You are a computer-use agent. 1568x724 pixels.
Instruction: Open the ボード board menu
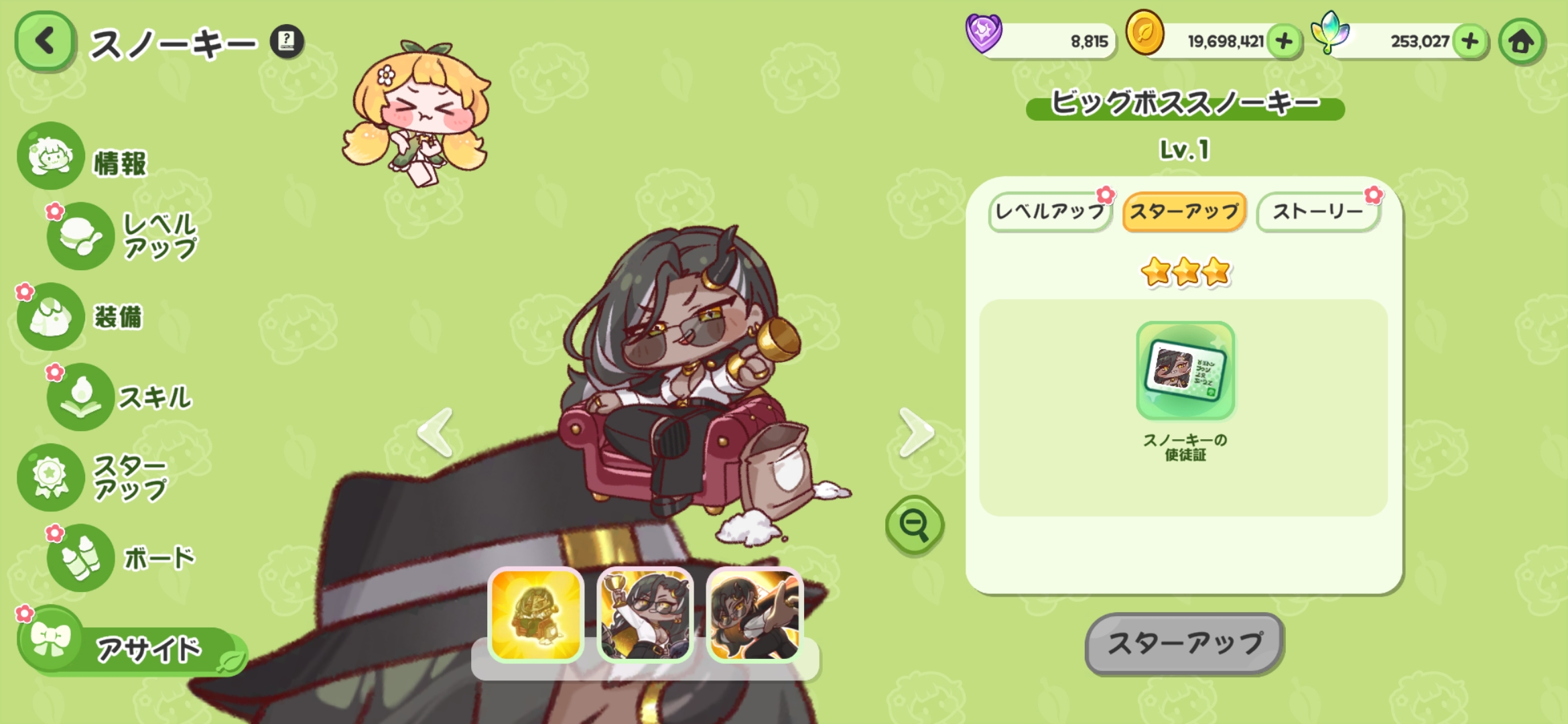coord(122,558)
